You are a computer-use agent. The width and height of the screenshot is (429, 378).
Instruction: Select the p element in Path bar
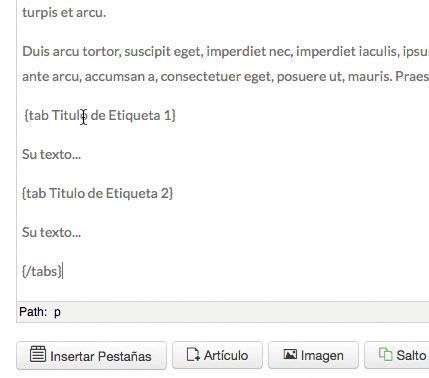pyautogui.click(x=57, y=312)
